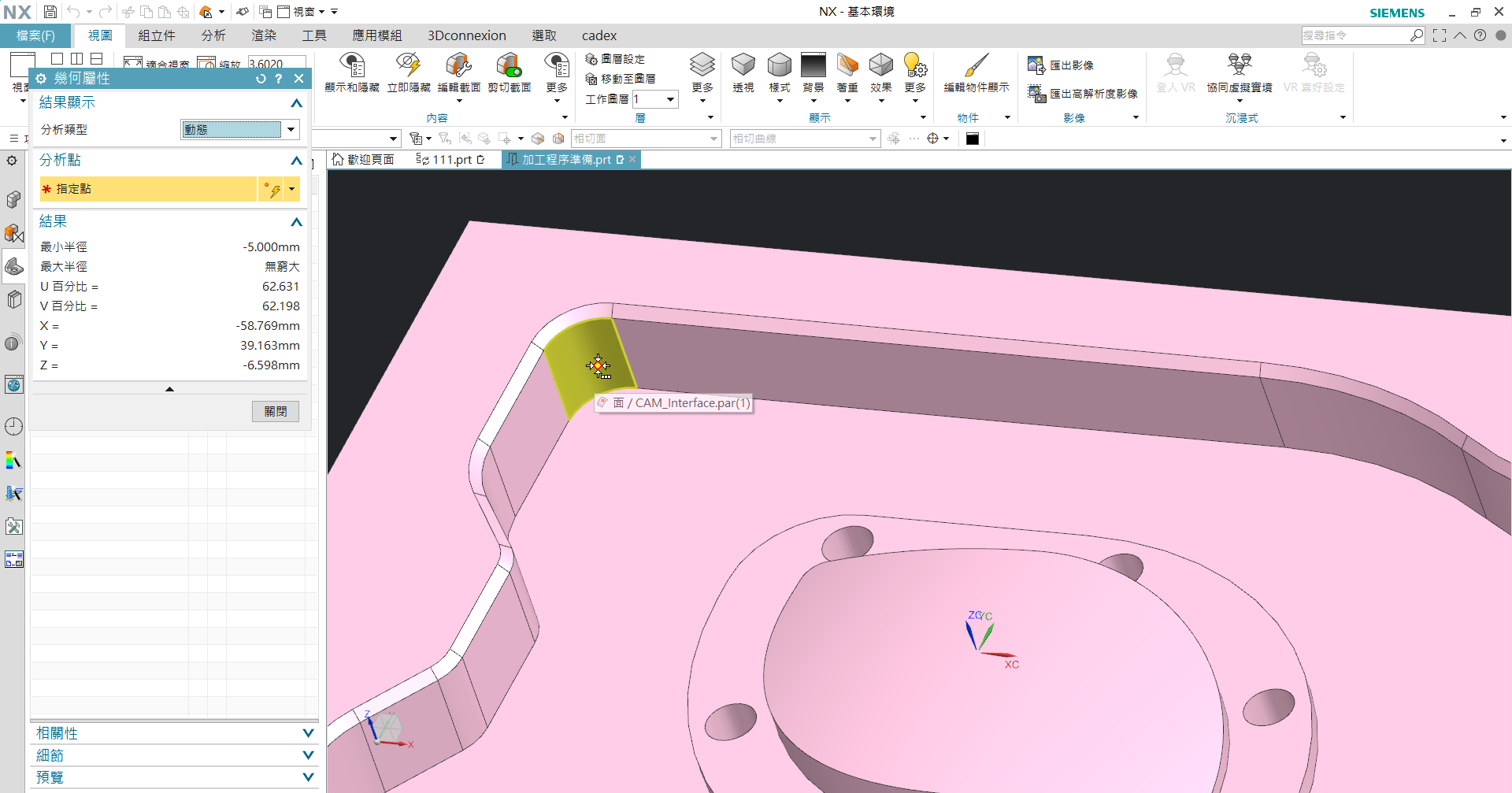Toggle the Clip Section tool

(x=509, y=65)
